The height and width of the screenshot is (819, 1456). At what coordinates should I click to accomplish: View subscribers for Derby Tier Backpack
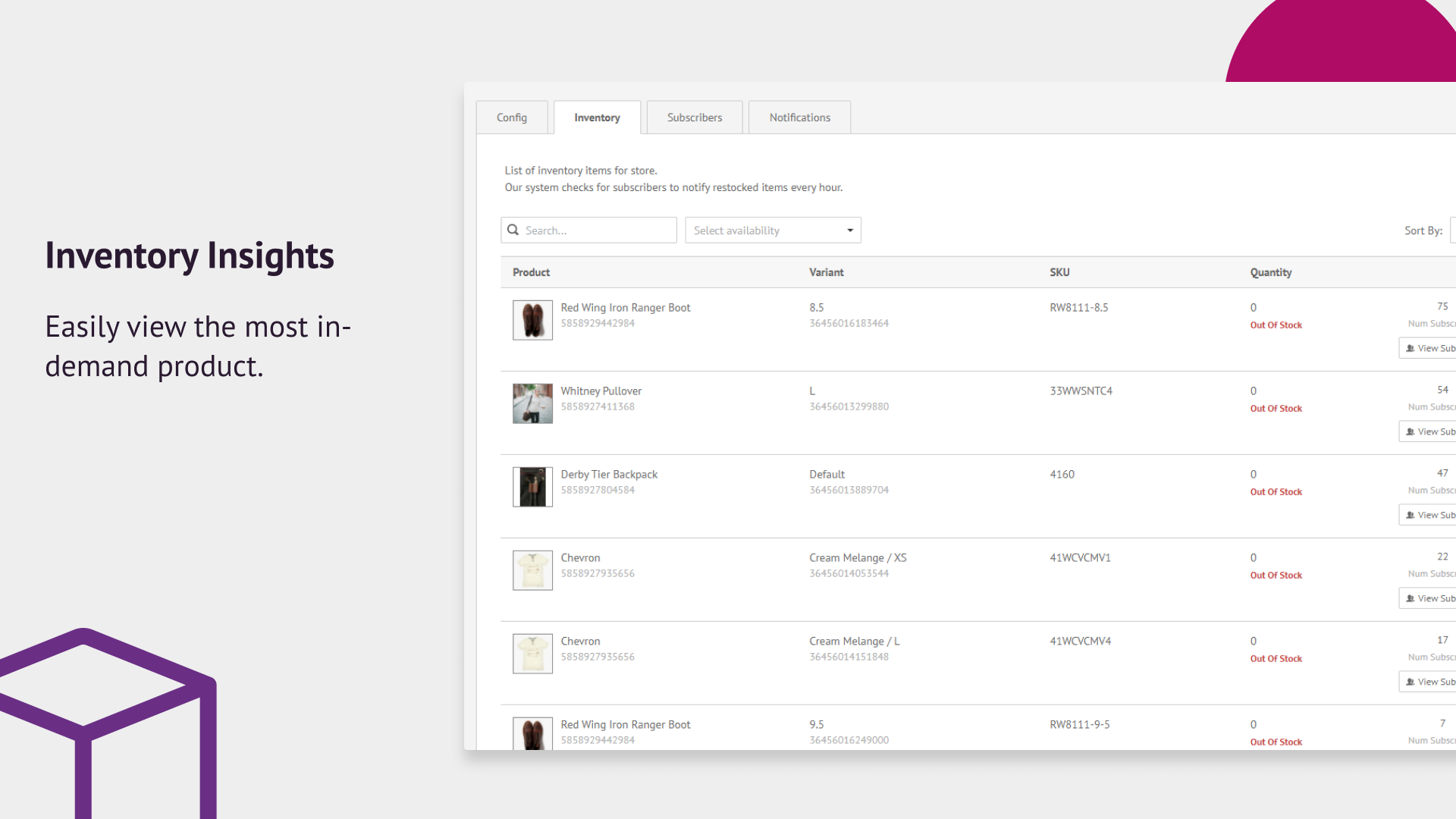click(1429, 515)
